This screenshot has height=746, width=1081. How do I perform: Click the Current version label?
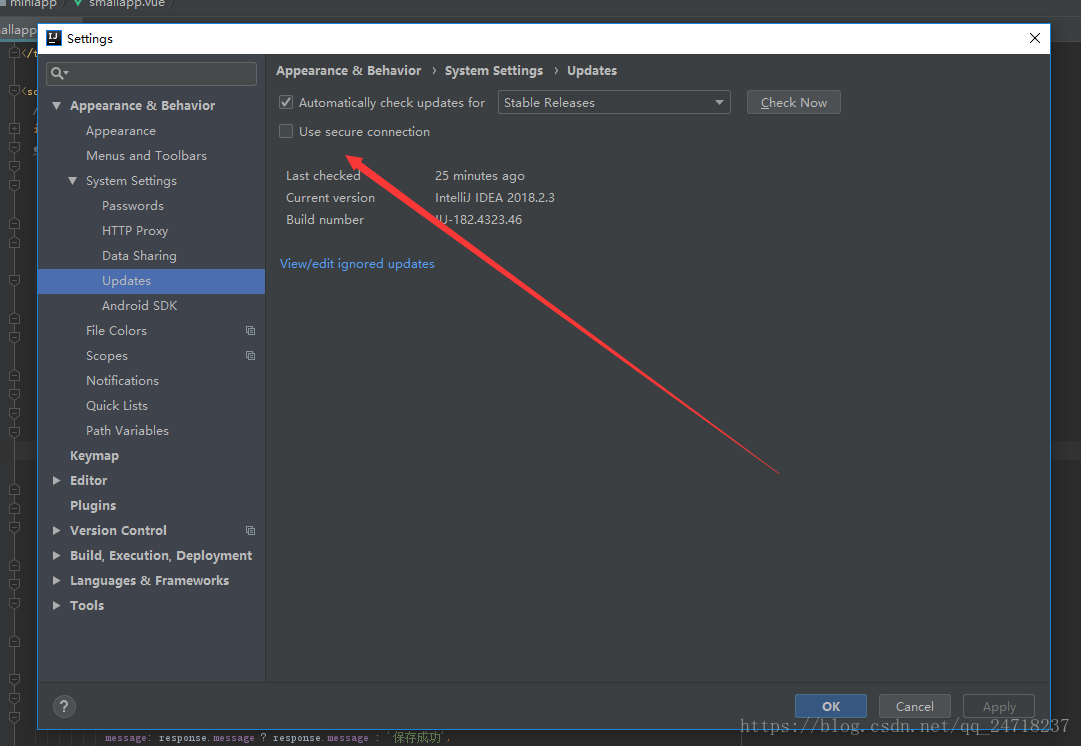330,197
